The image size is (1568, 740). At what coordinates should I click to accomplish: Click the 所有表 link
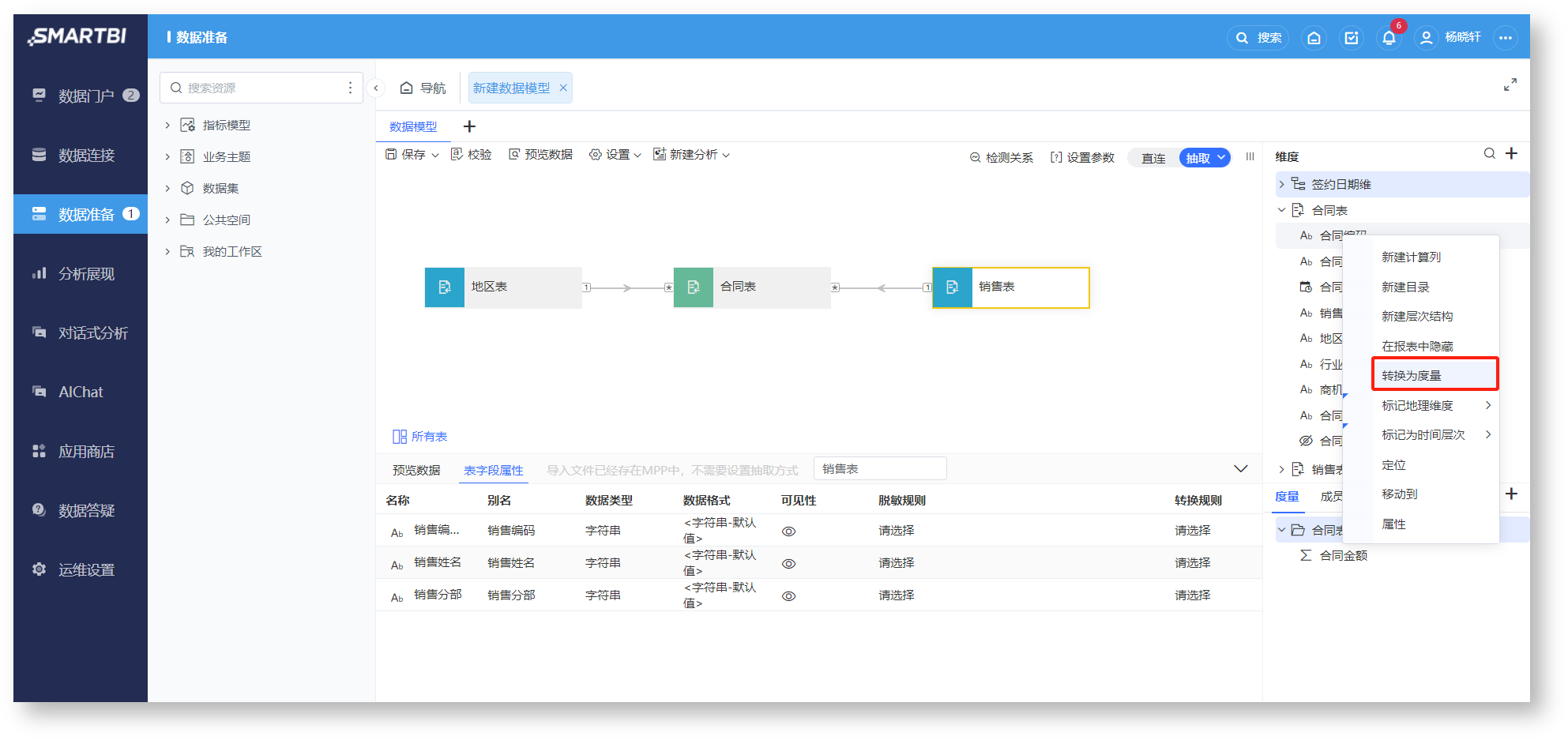(x=420, y=437)
